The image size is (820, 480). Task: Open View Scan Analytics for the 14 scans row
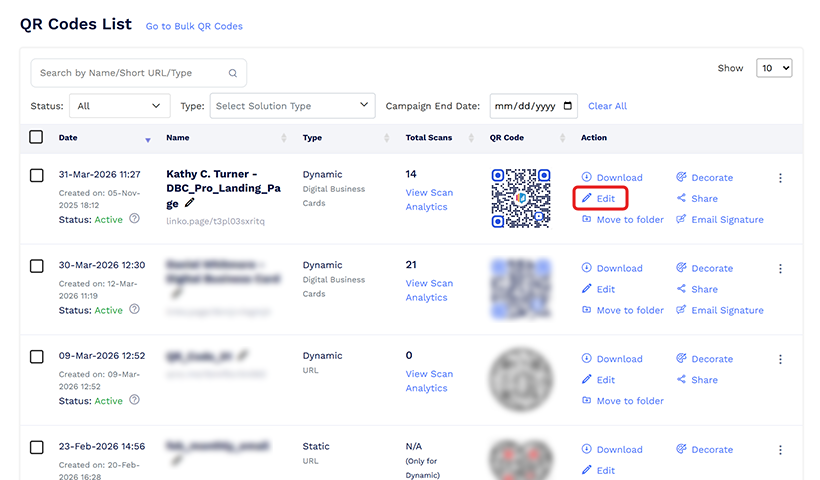429,200
